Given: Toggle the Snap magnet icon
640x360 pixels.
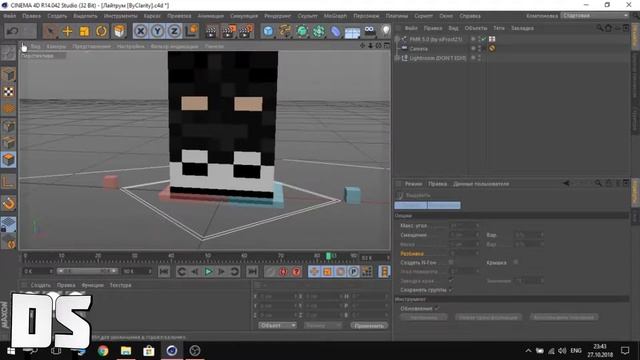Looking at the screenshot, I should [9, 203].
